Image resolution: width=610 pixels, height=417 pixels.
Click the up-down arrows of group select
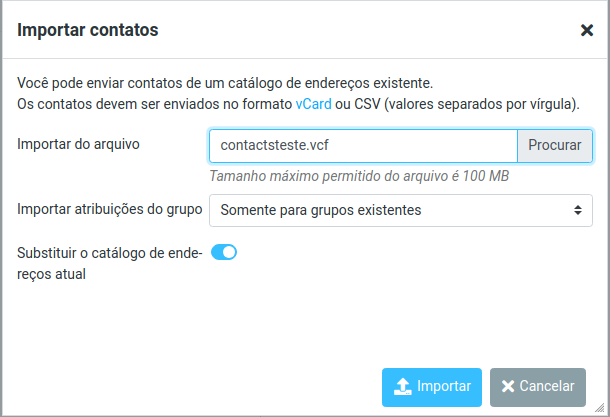pyautogui.click(x=578, y=210)
